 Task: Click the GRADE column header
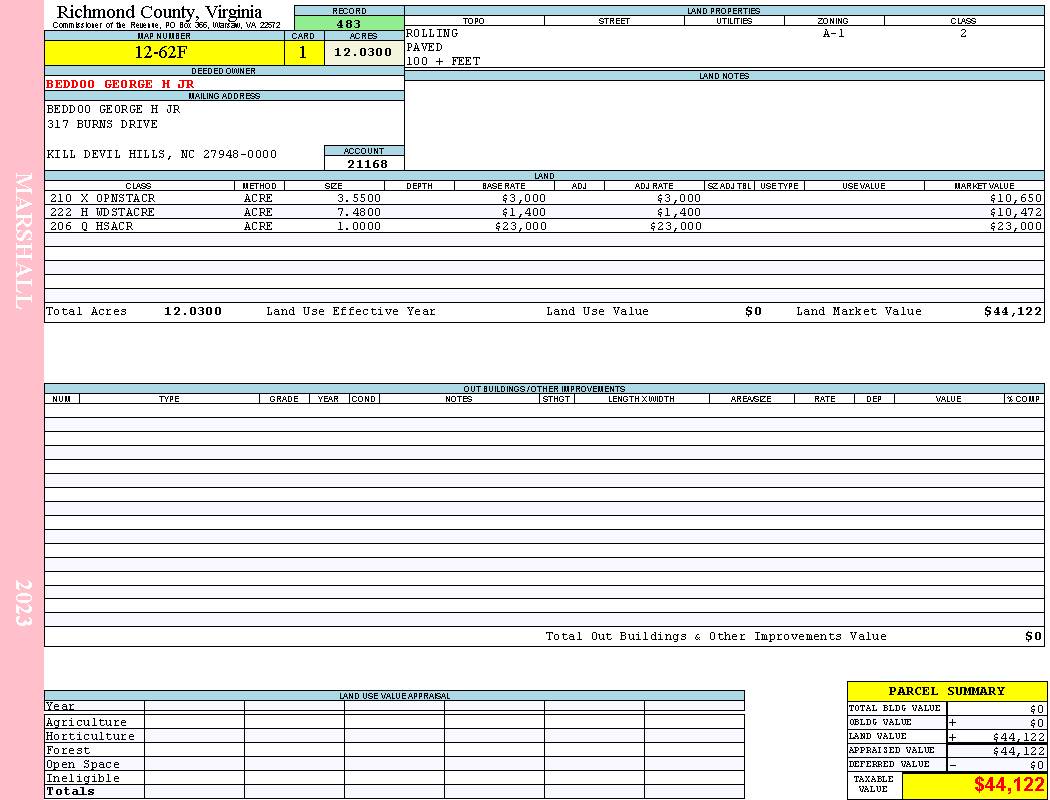click(x=284, y=399)
